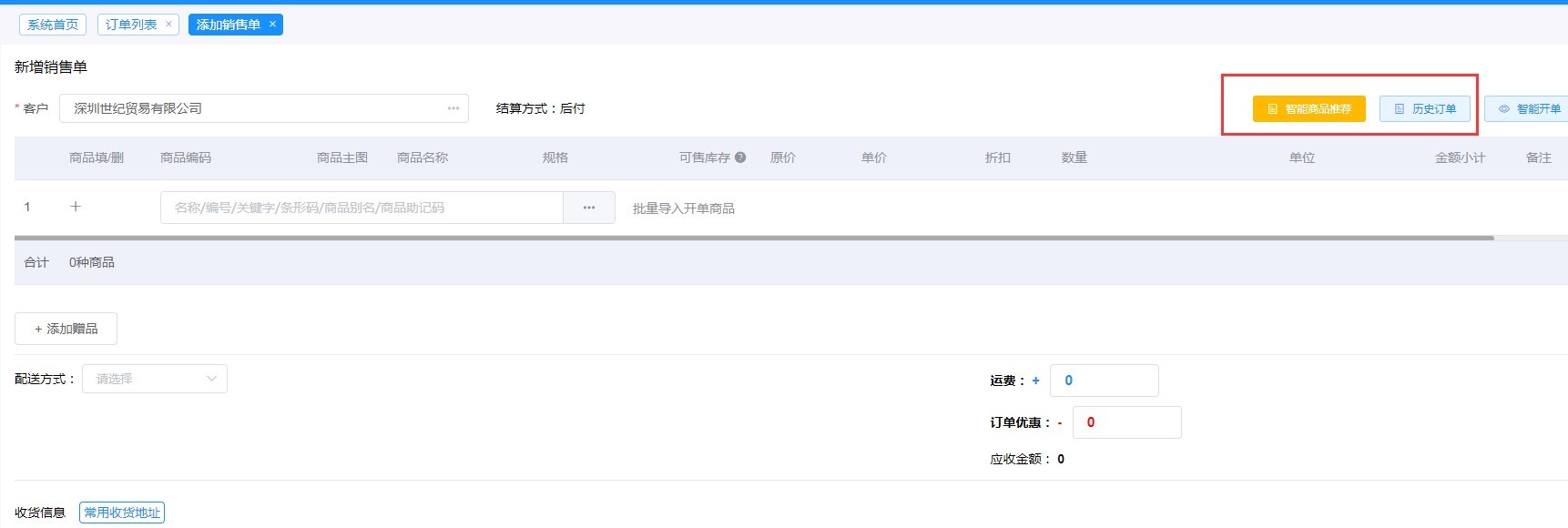Focus the 运费 amount input field

[1104, 381]
